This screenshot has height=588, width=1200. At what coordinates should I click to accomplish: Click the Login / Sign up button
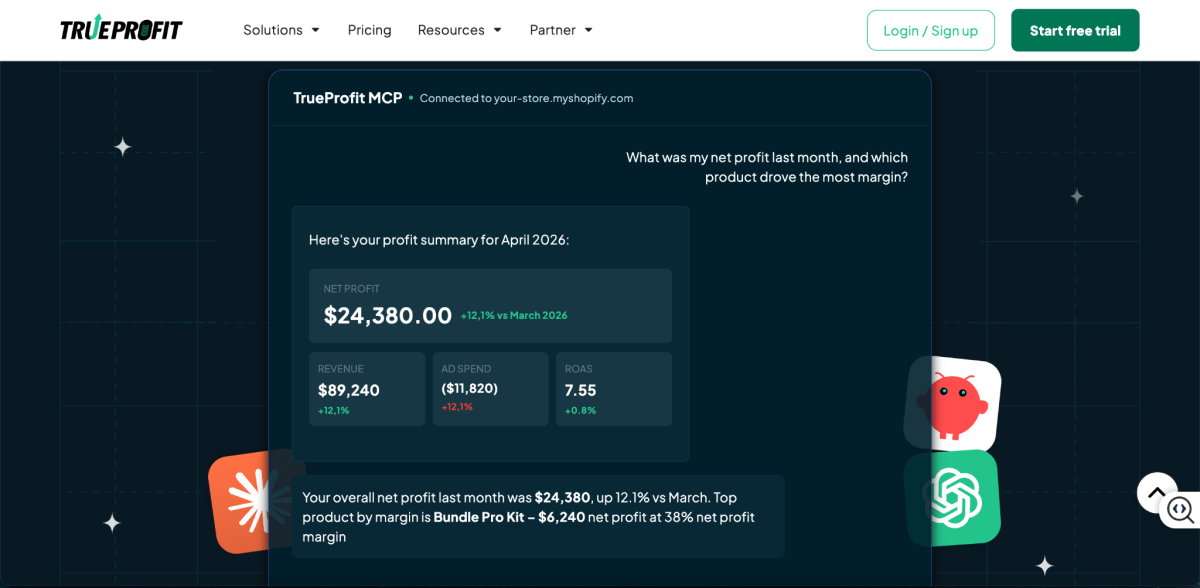click(x=930, y=30)
